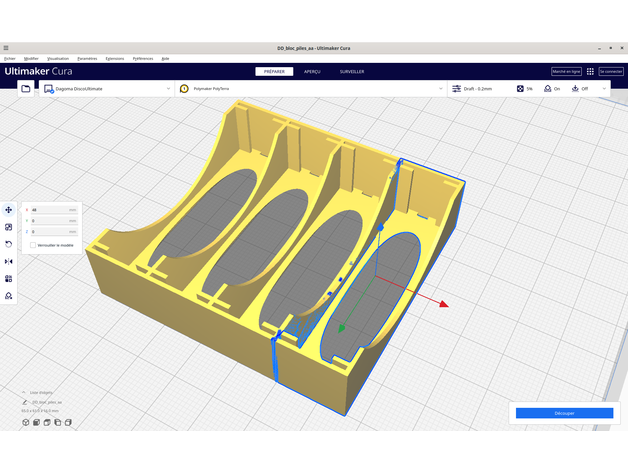Viewport: 628px width, 472px height.
Task: Open the SURVEILLER stage tab
Action: pyautogui.click(x=352, y=72)
